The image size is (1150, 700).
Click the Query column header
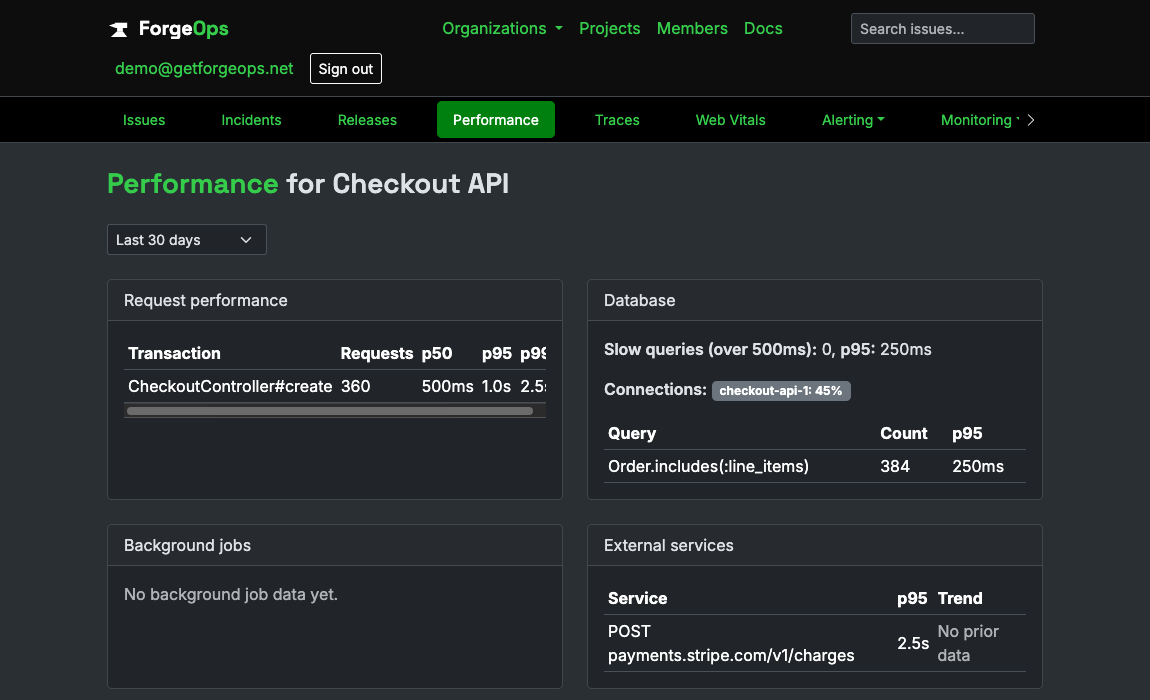(x=631, y=434)
